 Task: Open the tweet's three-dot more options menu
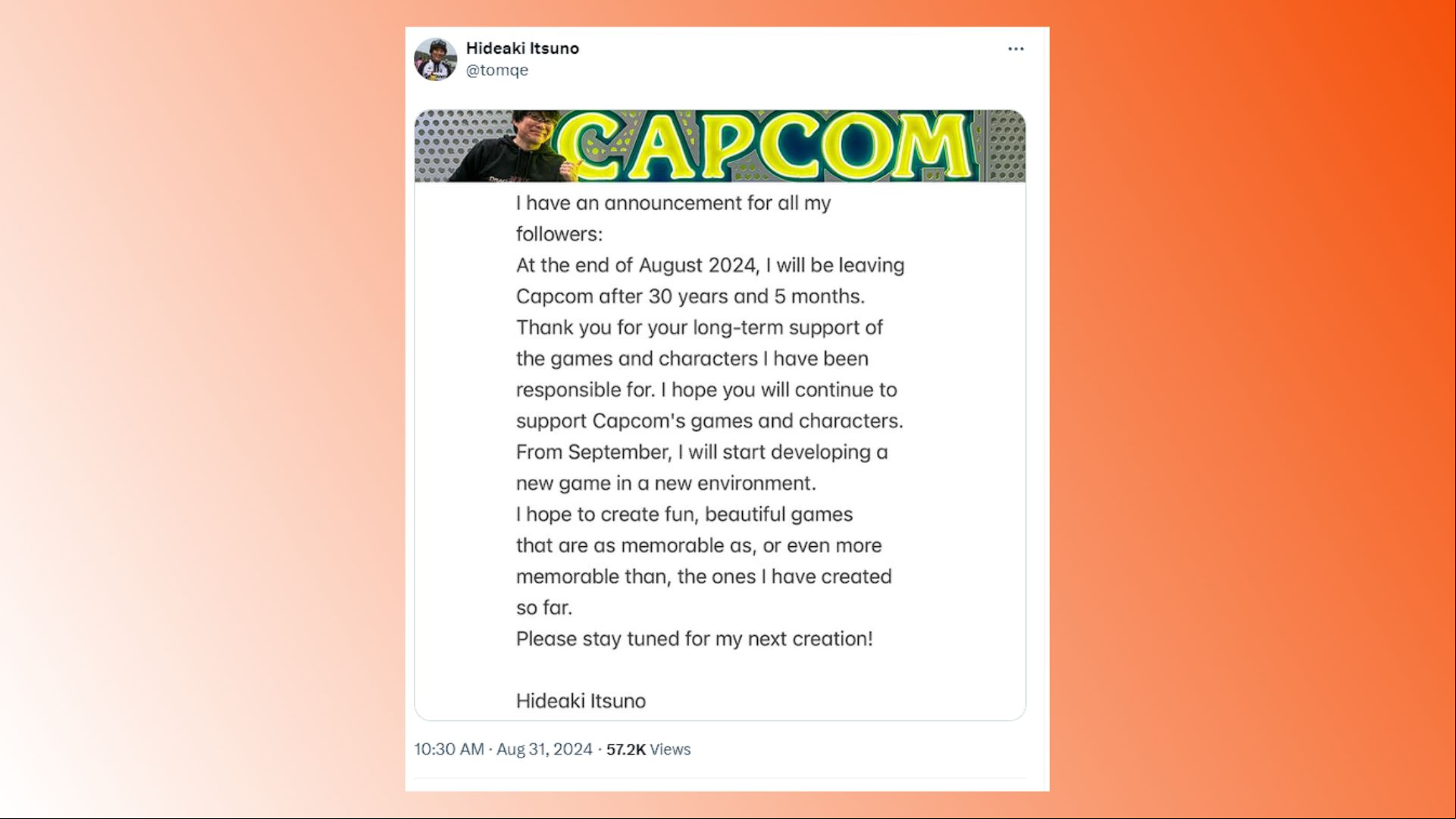1016,48
